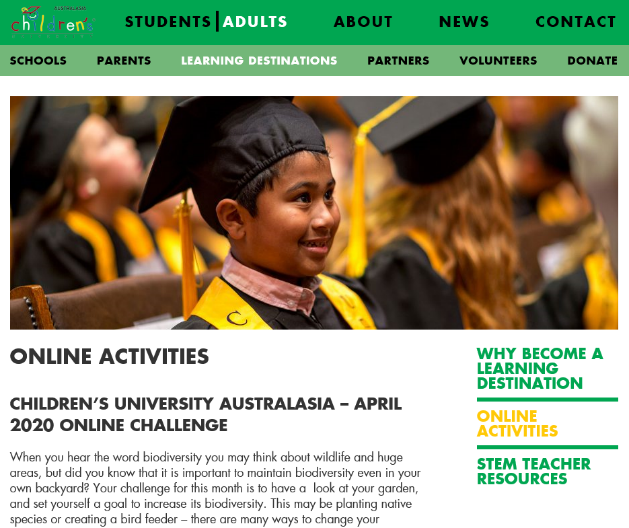Image resolution: width=629 pixels, height=528 pixels.
Task: Select Schools in the sub navigation
Action: coord(38,61)
